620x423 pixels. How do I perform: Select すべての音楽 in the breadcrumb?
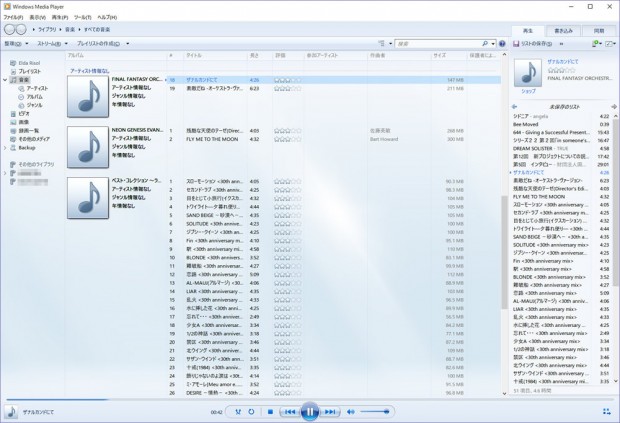tap(97, 30)
